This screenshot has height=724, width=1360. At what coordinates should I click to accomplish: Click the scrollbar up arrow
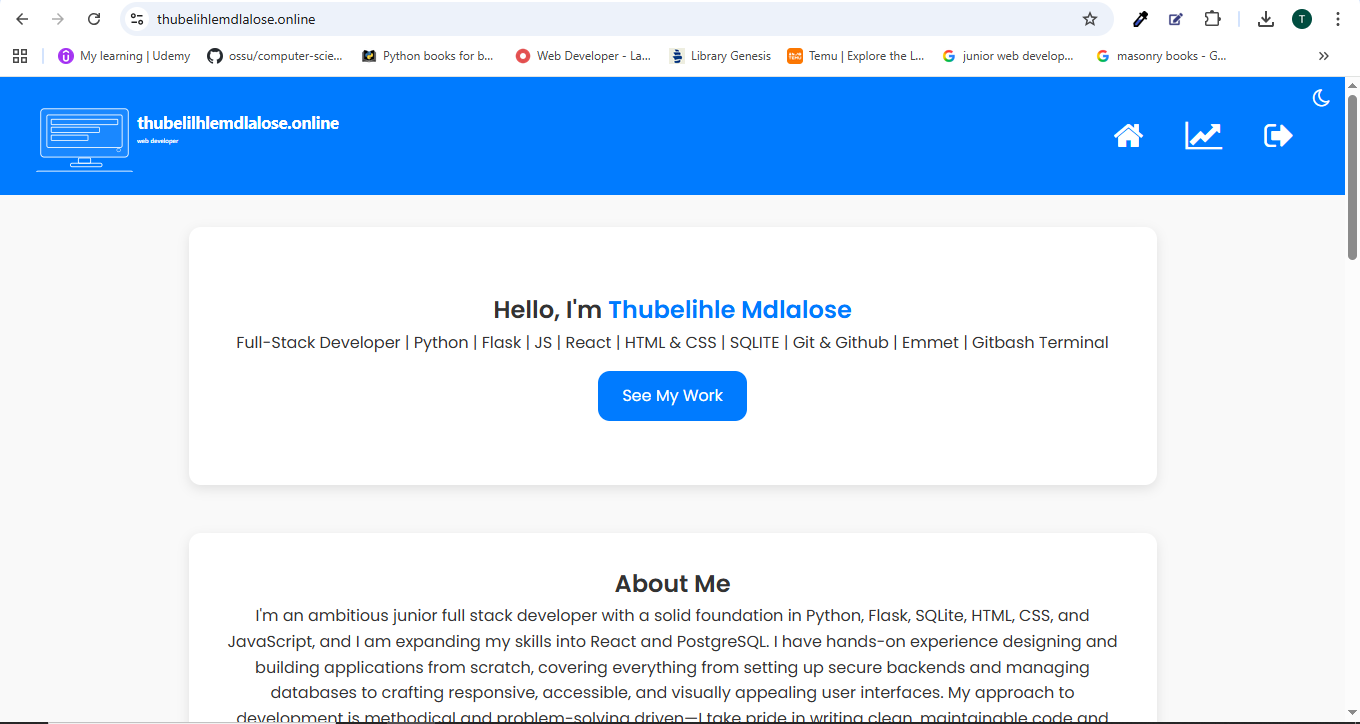[1352, 85]
